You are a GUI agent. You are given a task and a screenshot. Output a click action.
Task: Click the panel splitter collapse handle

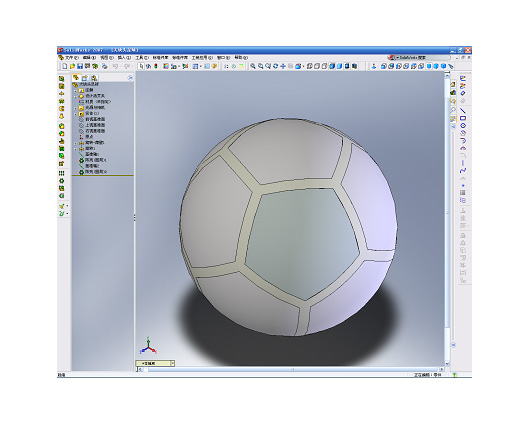tap(135, 217)
